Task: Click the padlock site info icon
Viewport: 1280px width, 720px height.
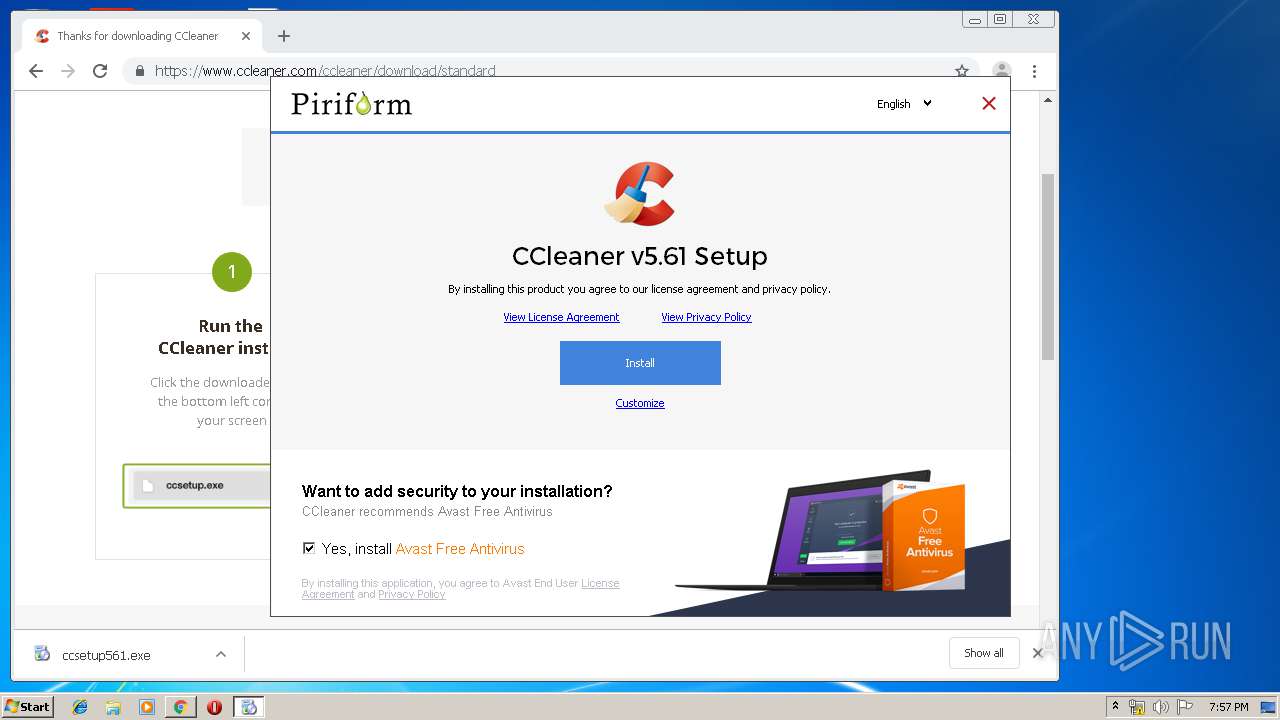Action: (x=139, y=71)
